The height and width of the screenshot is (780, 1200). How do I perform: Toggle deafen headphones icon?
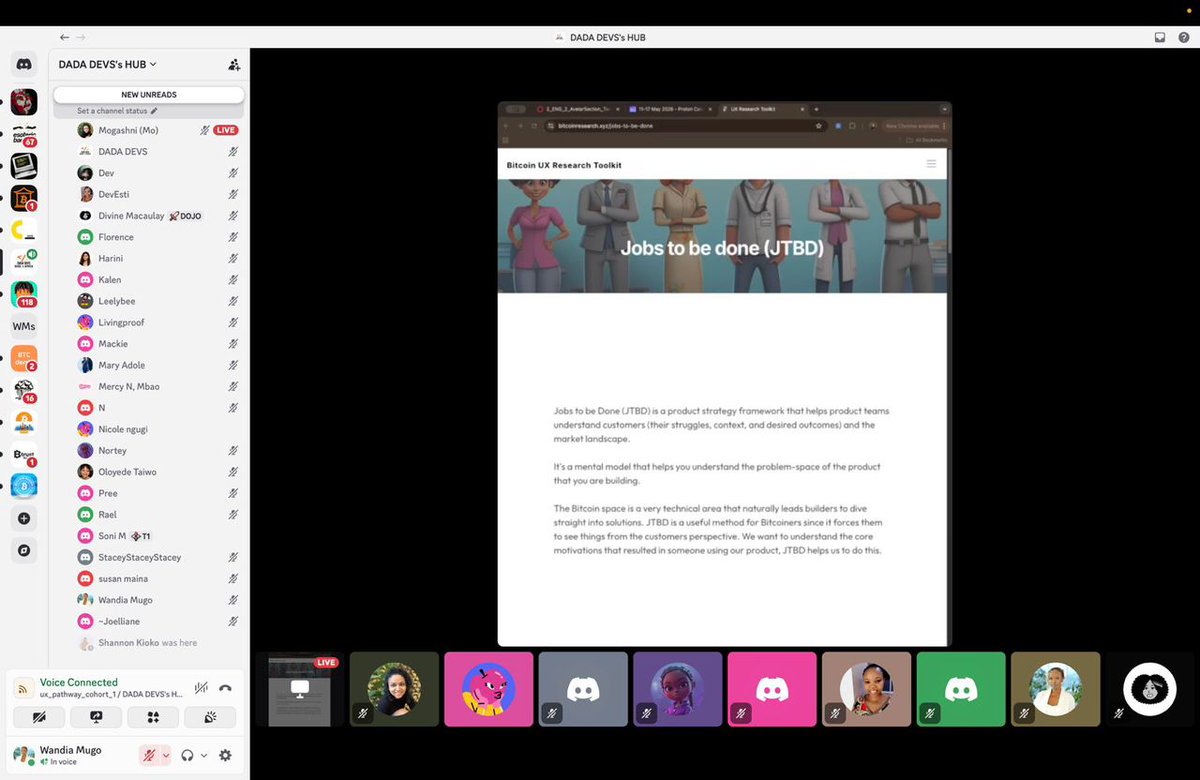pyautogui.click(x=188, y=755)
